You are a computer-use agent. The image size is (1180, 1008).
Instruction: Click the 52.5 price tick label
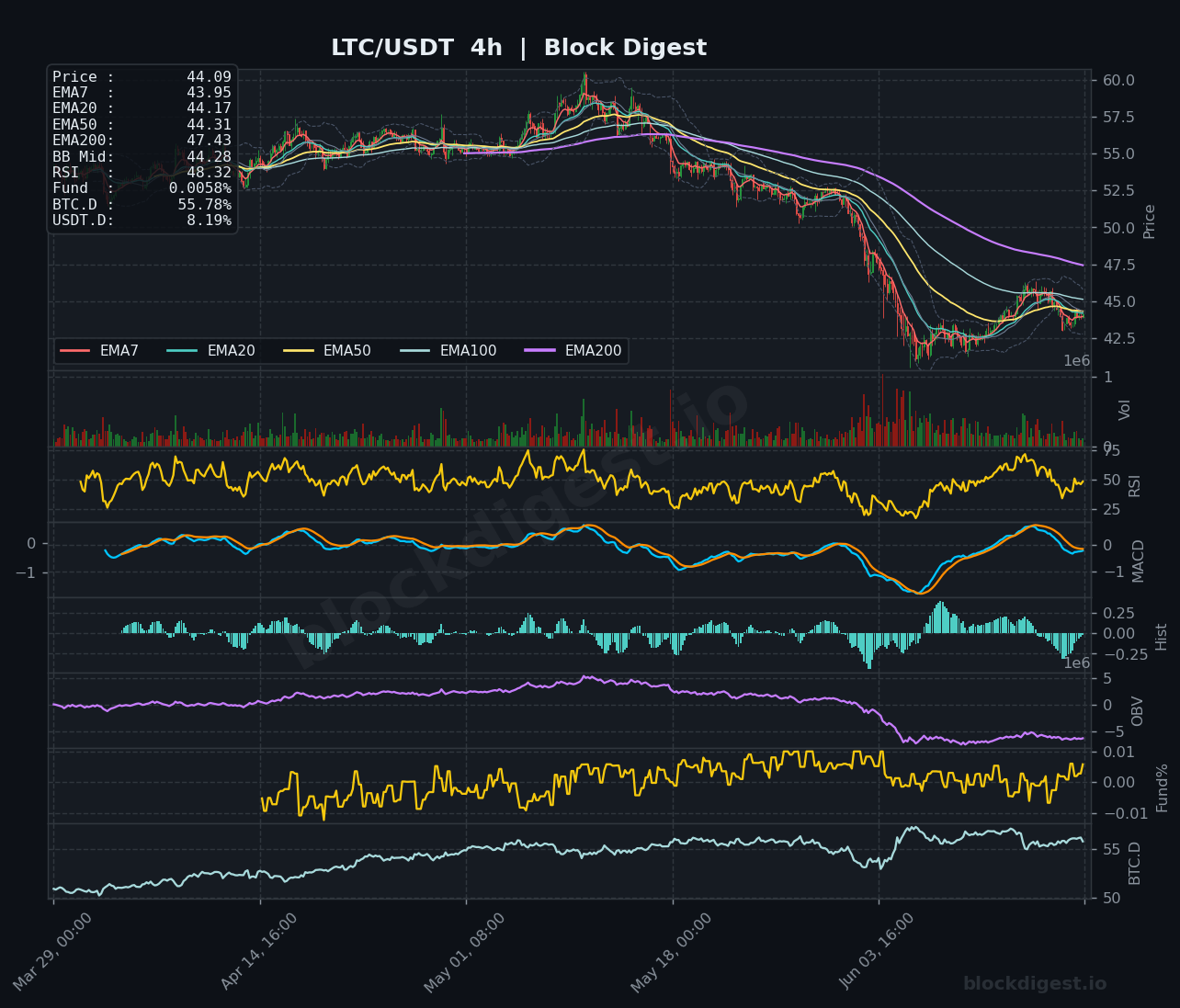(1118, 191)
